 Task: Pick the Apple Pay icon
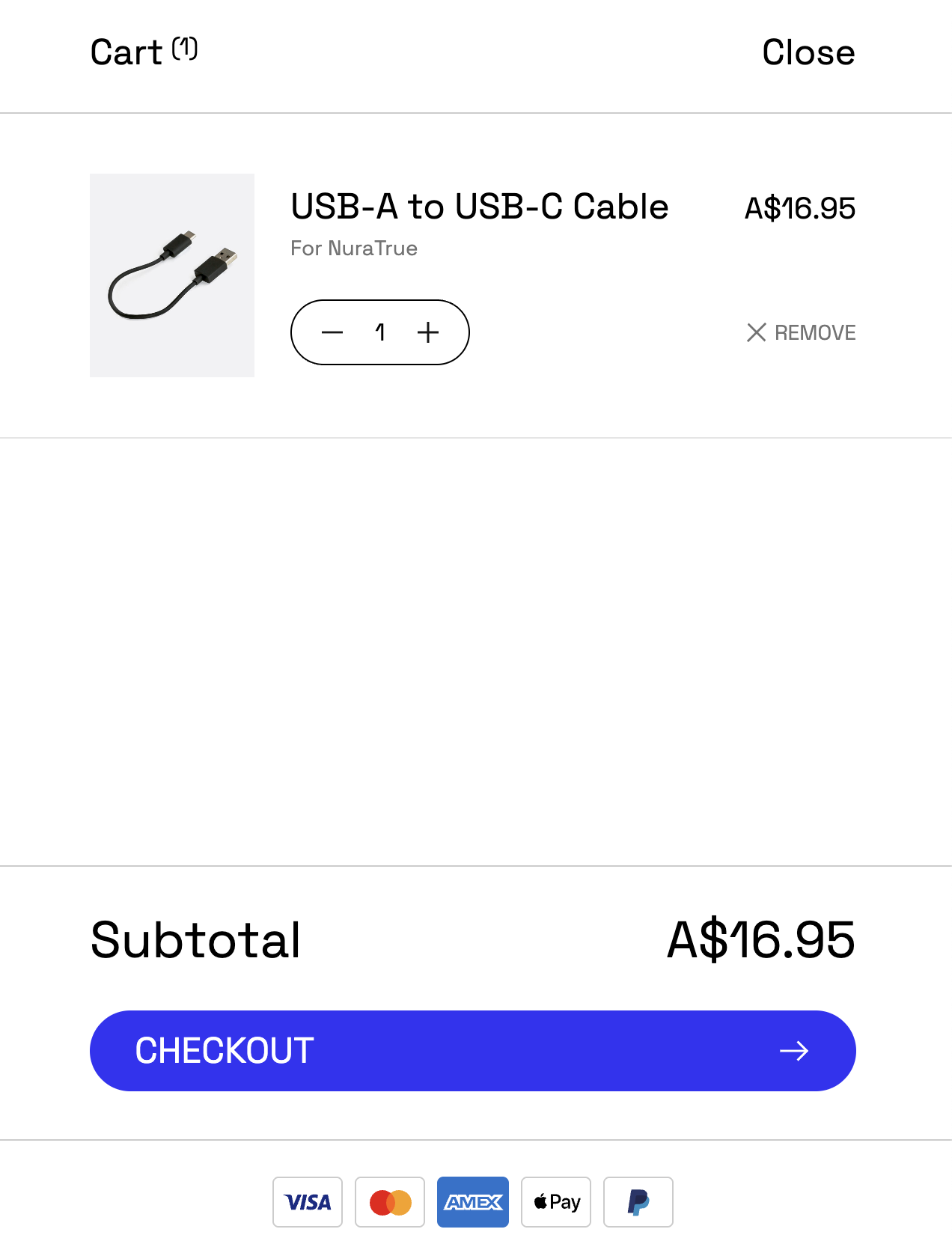(556, 1202)
